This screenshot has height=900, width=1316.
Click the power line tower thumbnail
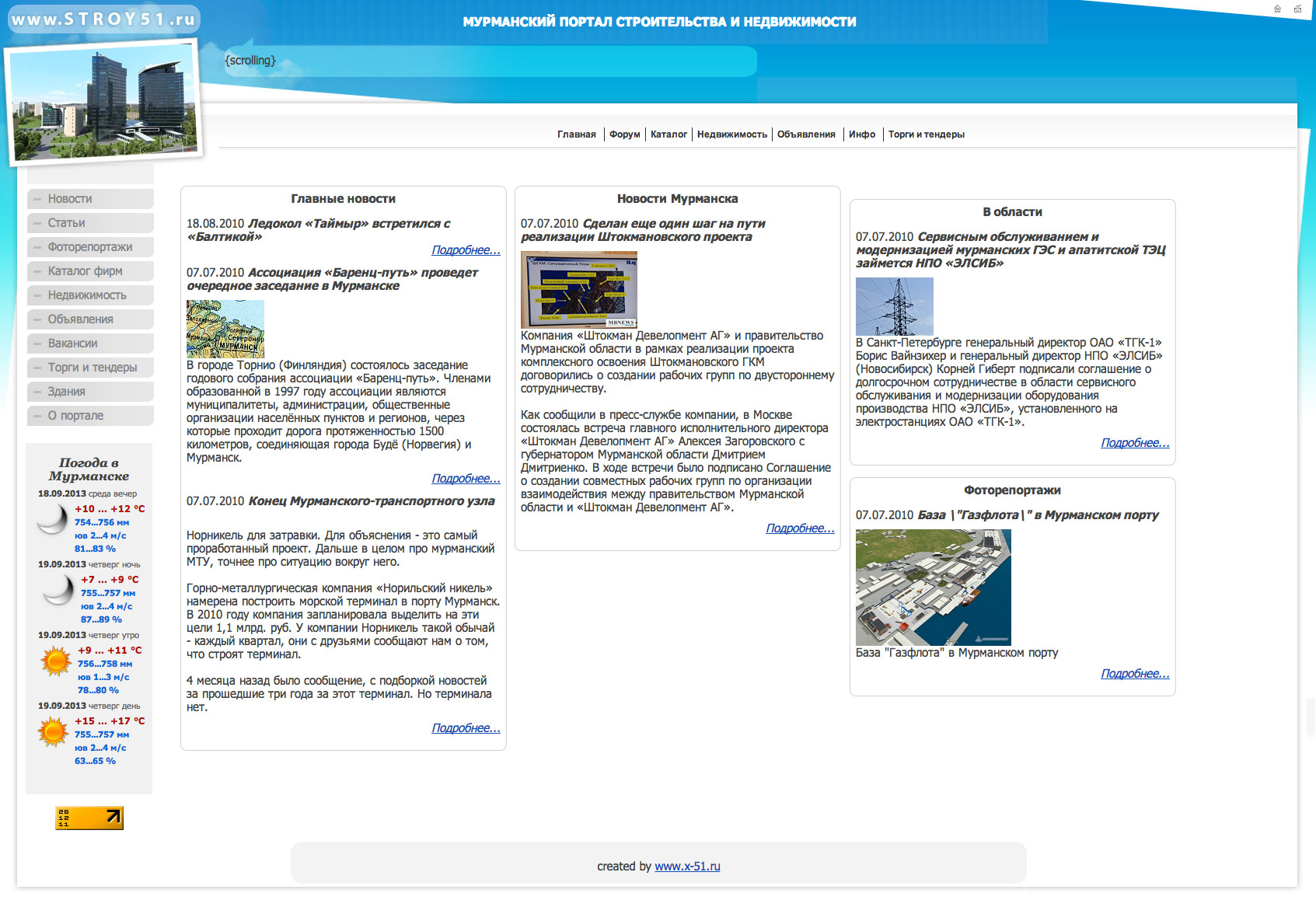(x=894, y=306)
